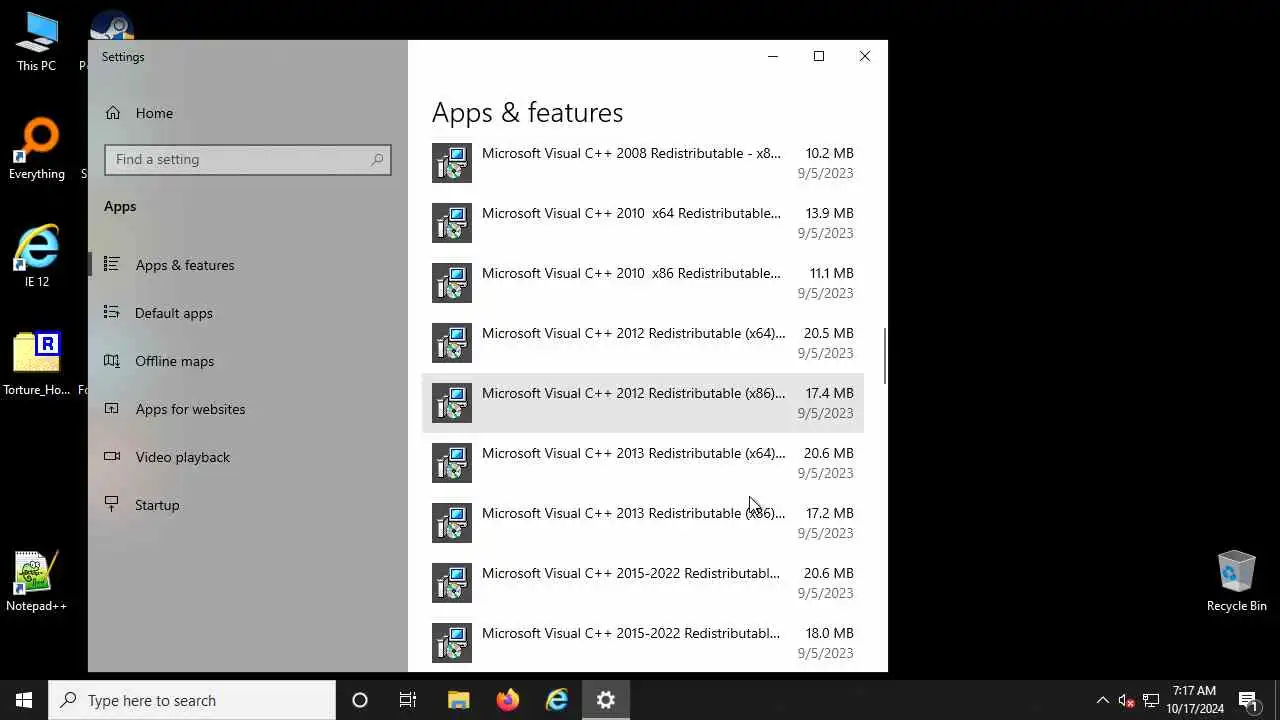Image resolution: width=1280 pixels, height=720 pixels.
Task: Select Torture_Ho... desktop archive icon
Action: point(37,364)
